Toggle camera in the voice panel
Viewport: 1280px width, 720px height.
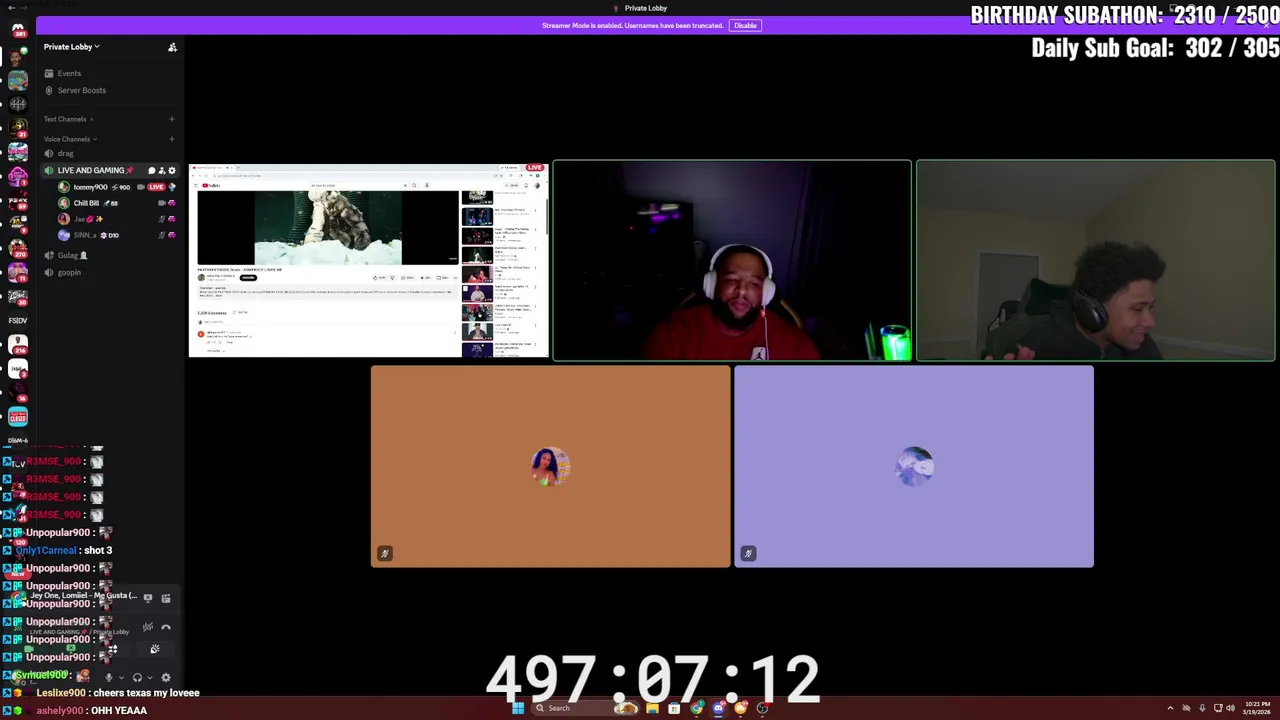click(29, 649)
